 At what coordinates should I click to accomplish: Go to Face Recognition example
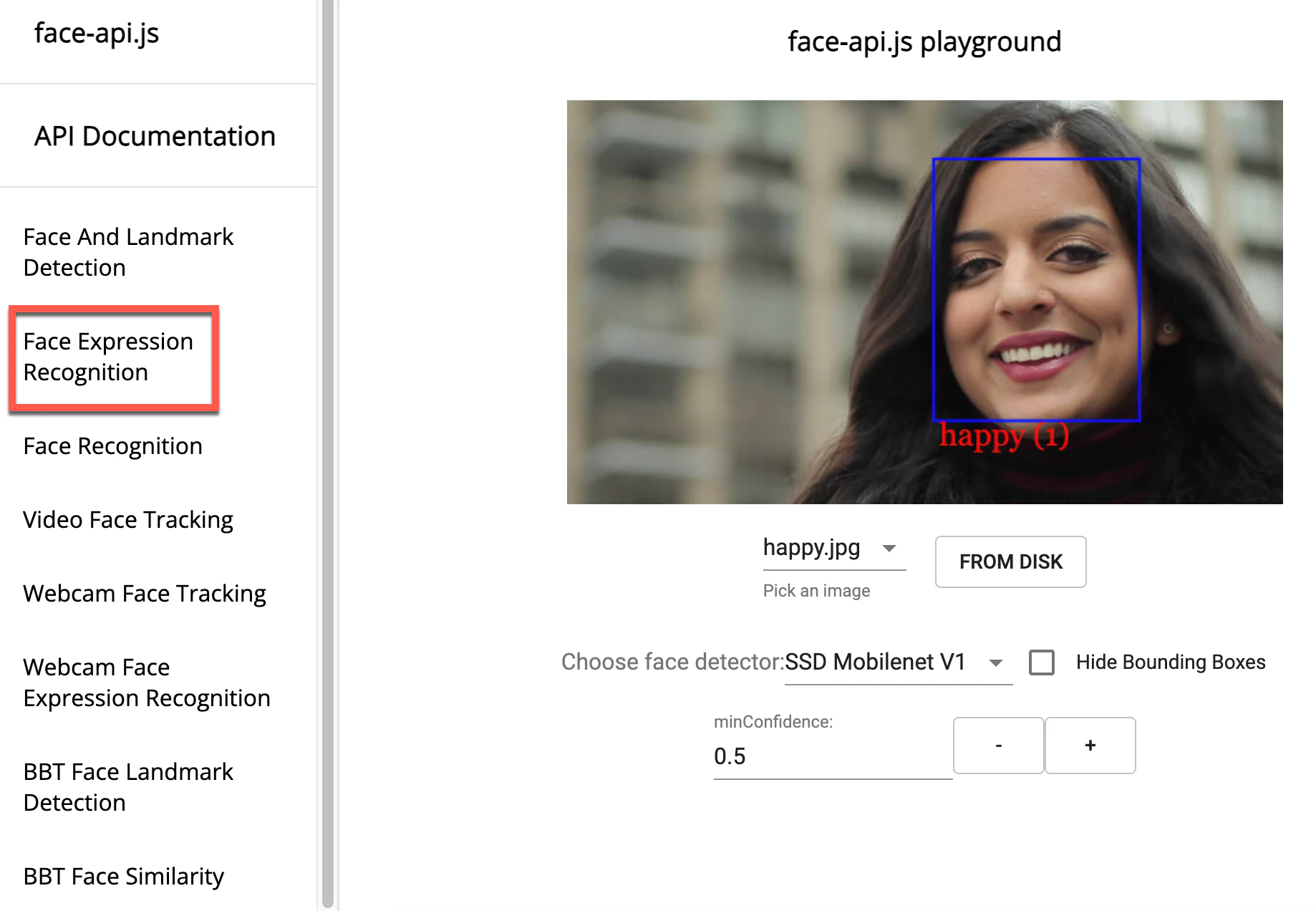(x=112, y=446)
